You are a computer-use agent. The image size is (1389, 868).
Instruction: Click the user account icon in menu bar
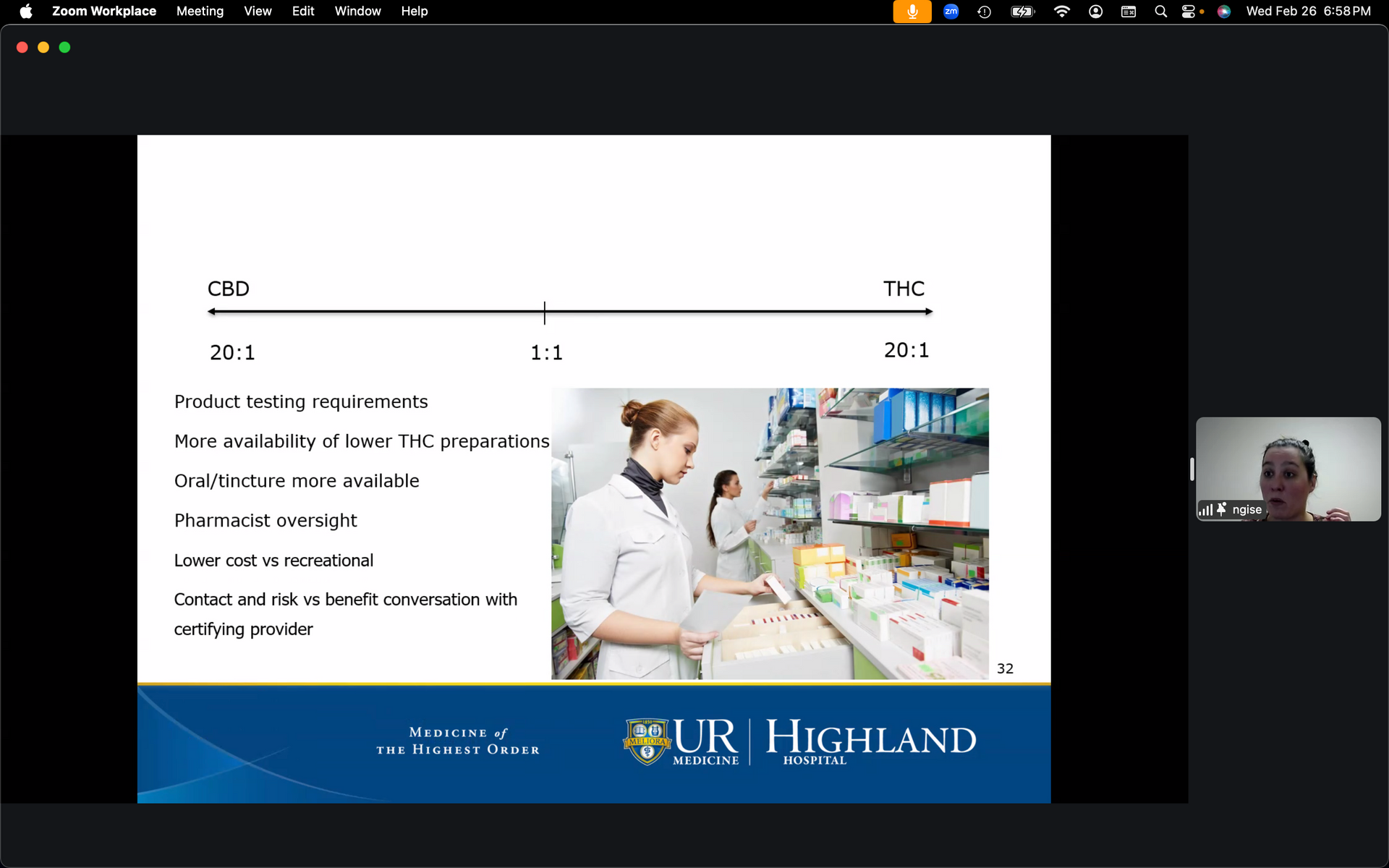click(1095, 12)
